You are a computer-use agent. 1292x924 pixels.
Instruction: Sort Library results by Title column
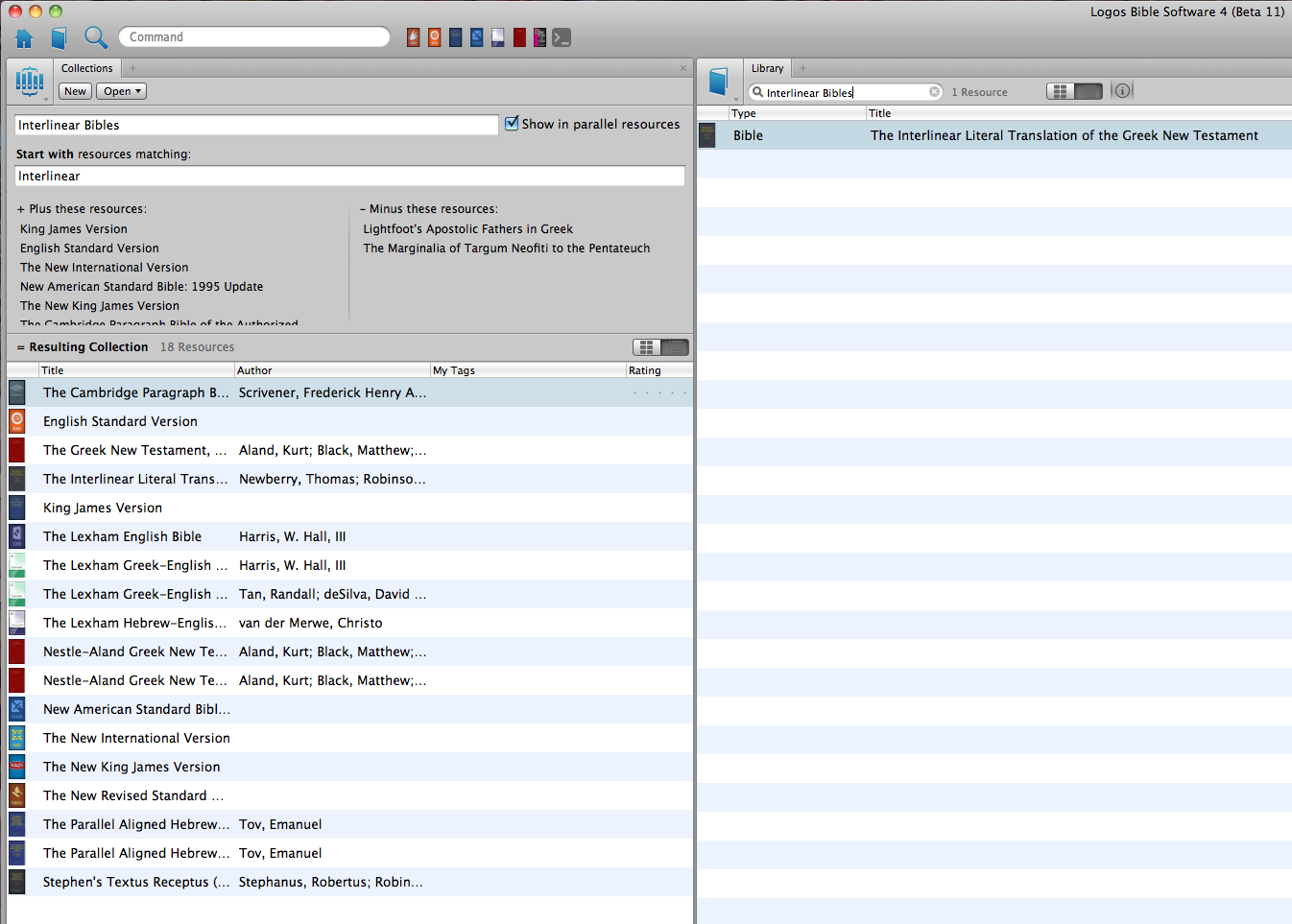pos(1078,113)
